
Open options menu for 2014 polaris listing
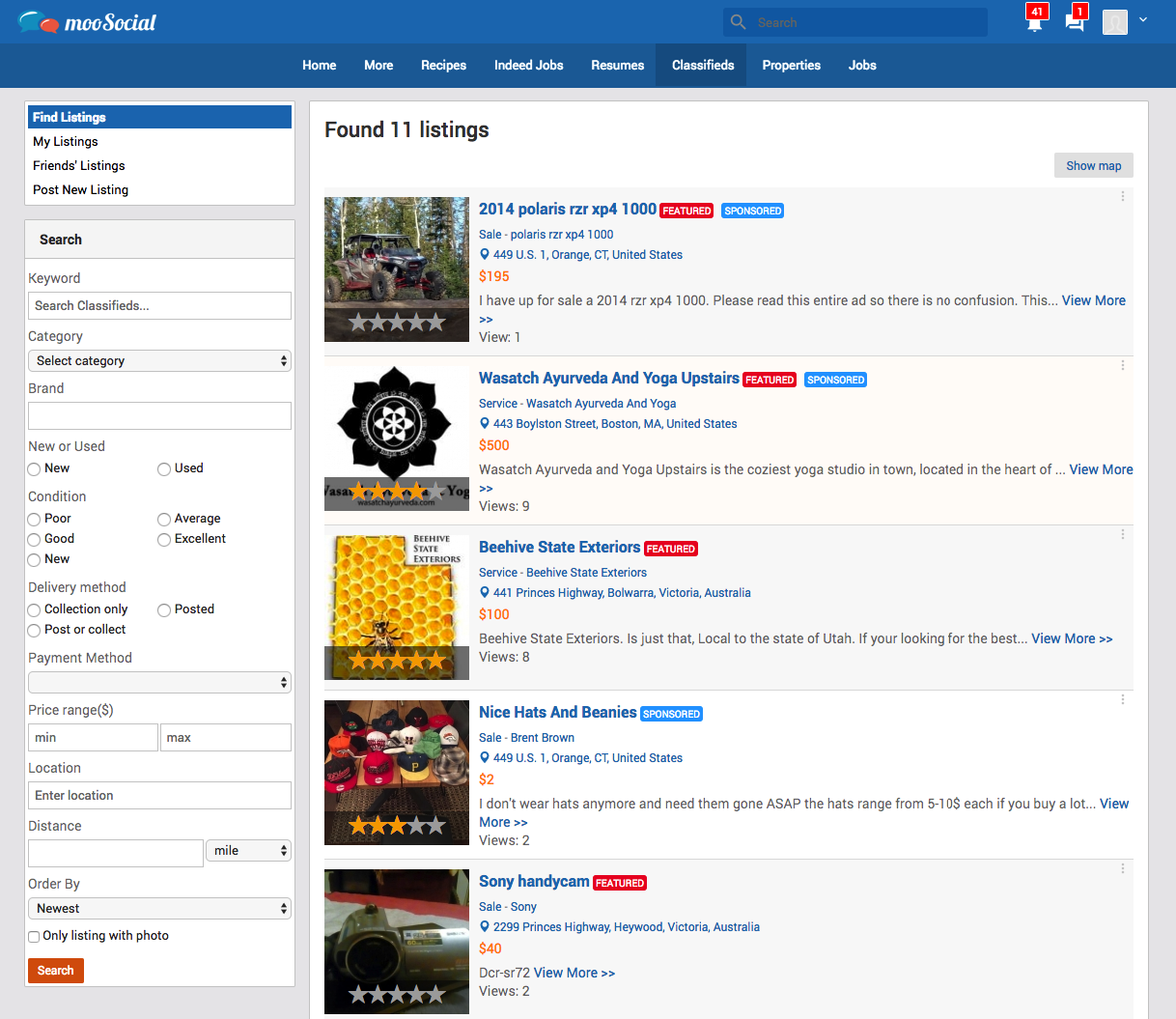pos(1123,196)
